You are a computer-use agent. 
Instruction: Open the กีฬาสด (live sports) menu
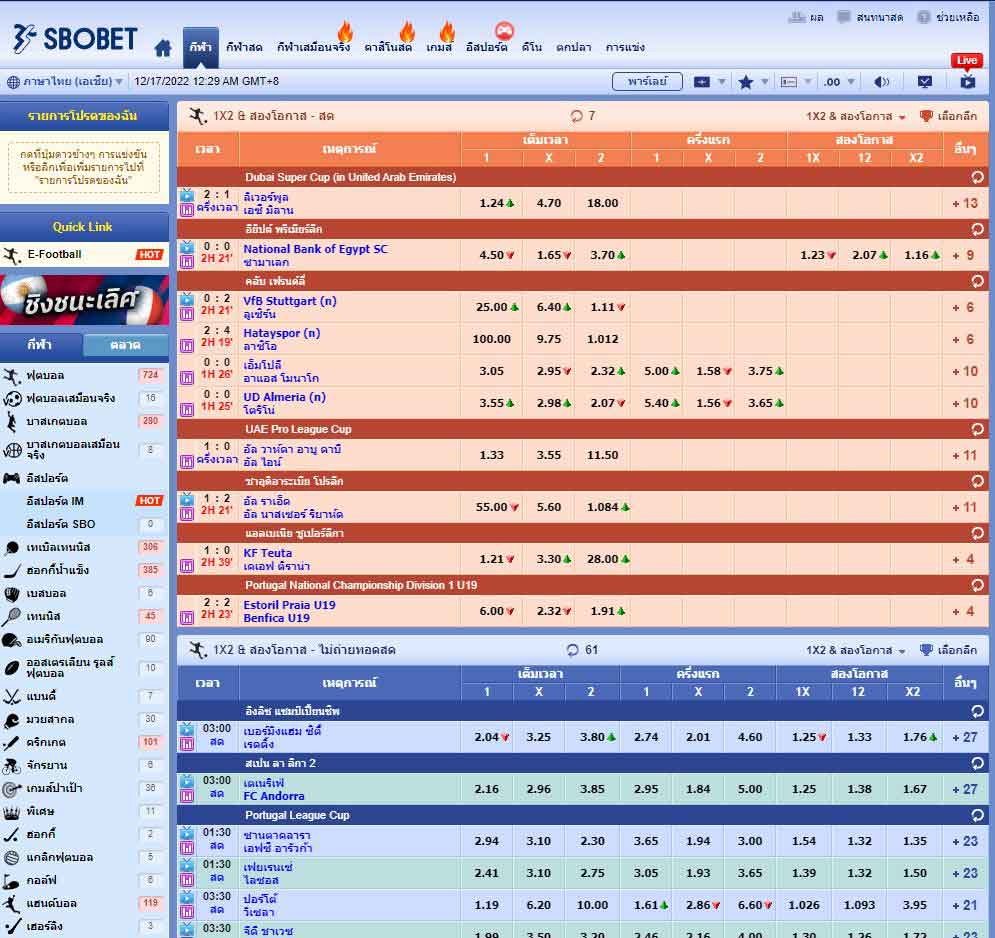click(244, 47)
